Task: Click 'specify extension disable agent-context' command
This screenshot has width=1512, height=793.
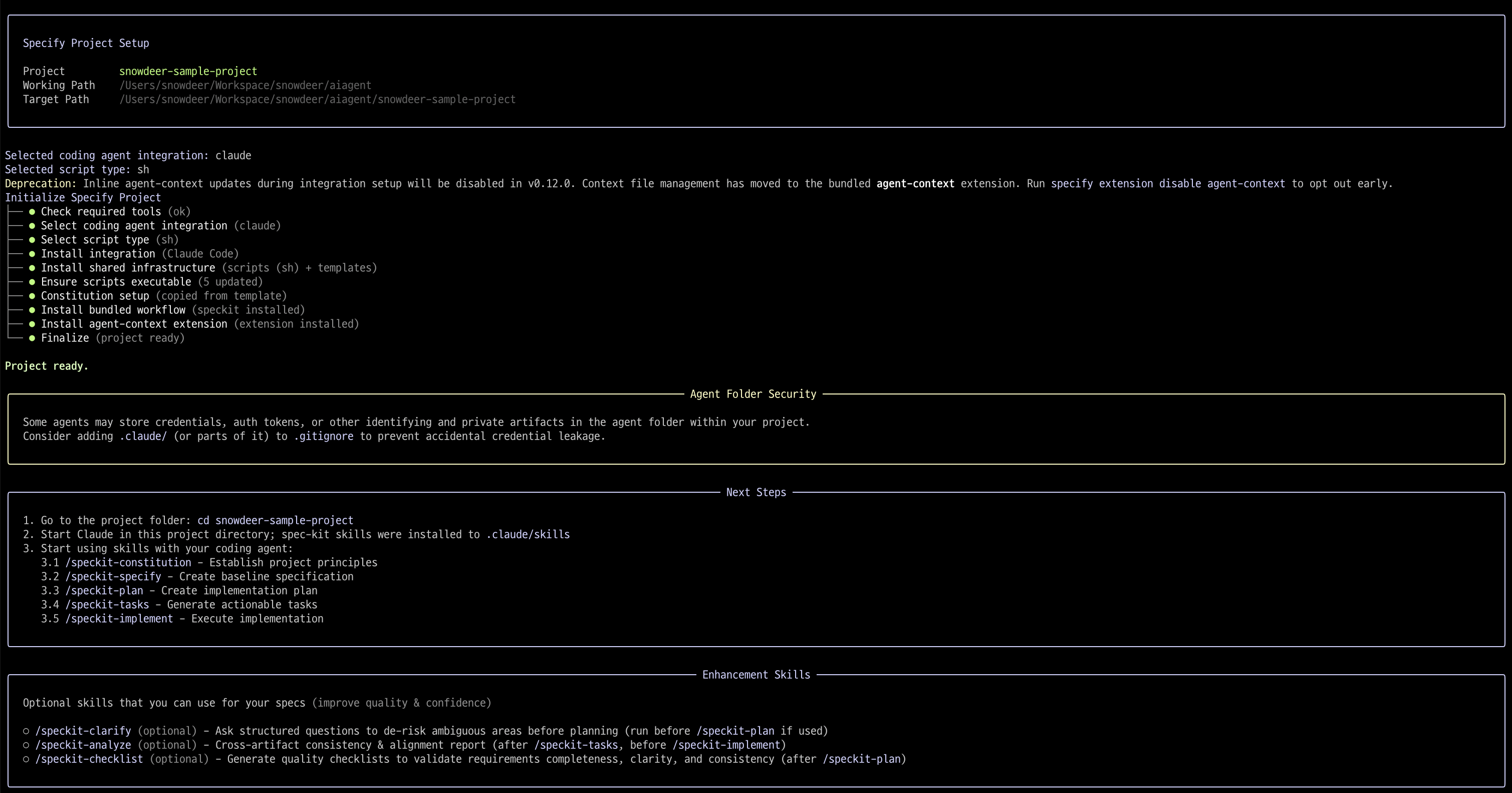Action: coord(1167,184)
